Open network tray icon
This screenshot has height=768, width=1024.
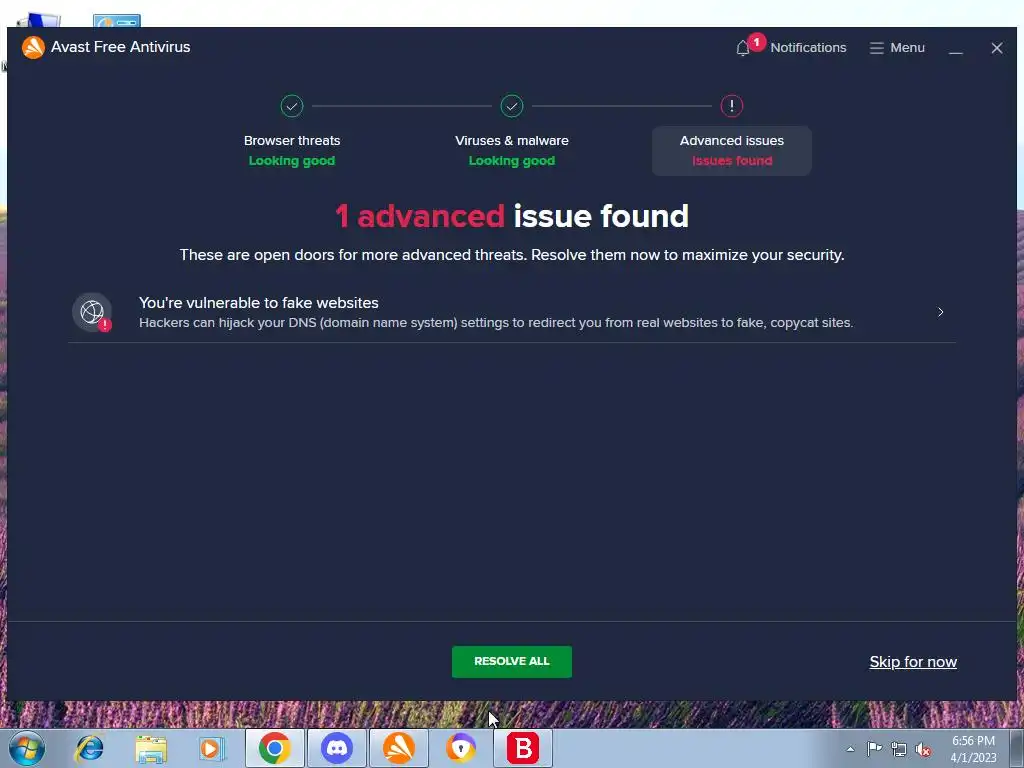pyautogui.click(x=899, y=750)
